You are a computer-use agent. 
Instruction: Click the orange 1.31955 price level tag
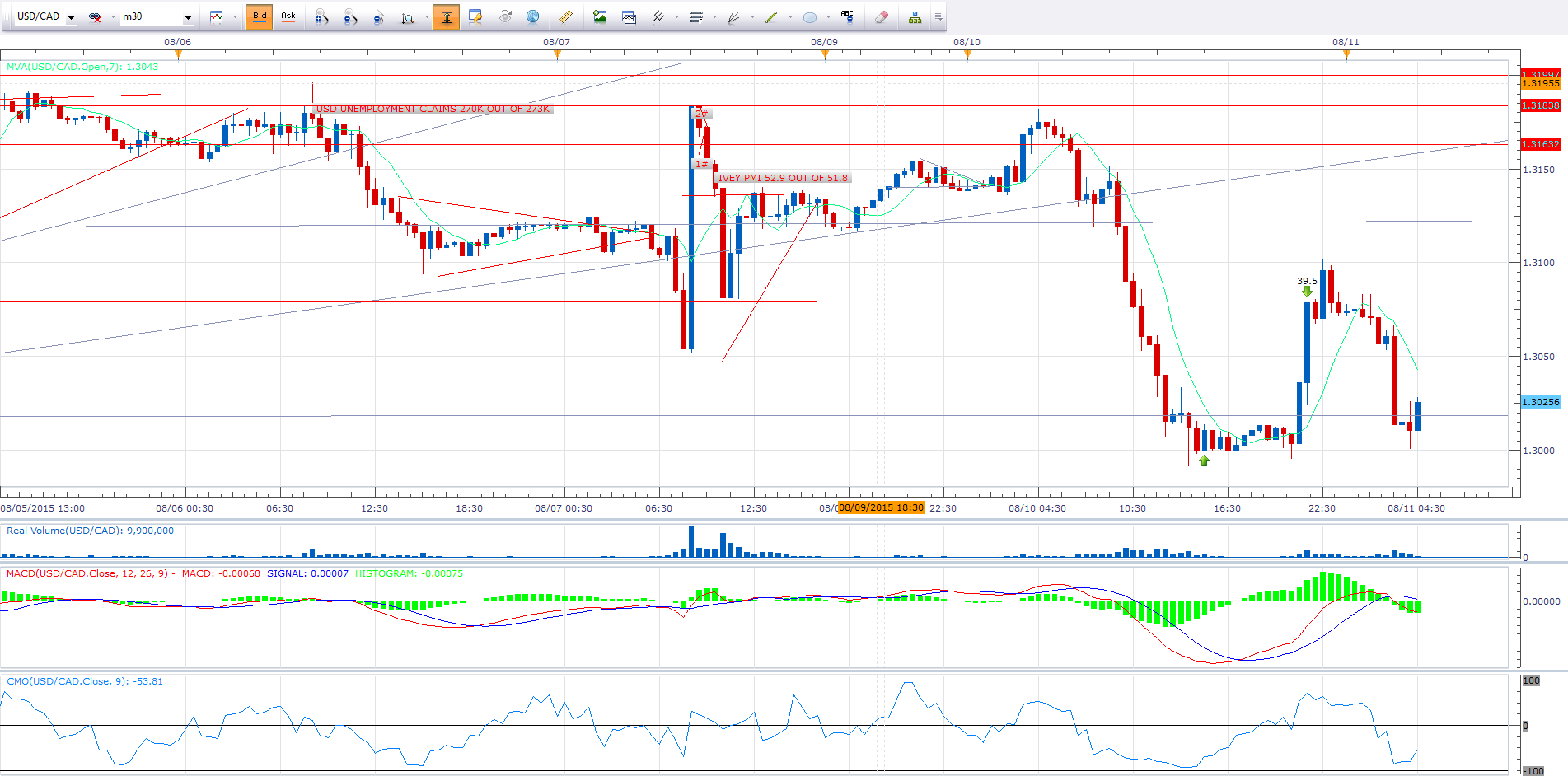point(1540,83)
